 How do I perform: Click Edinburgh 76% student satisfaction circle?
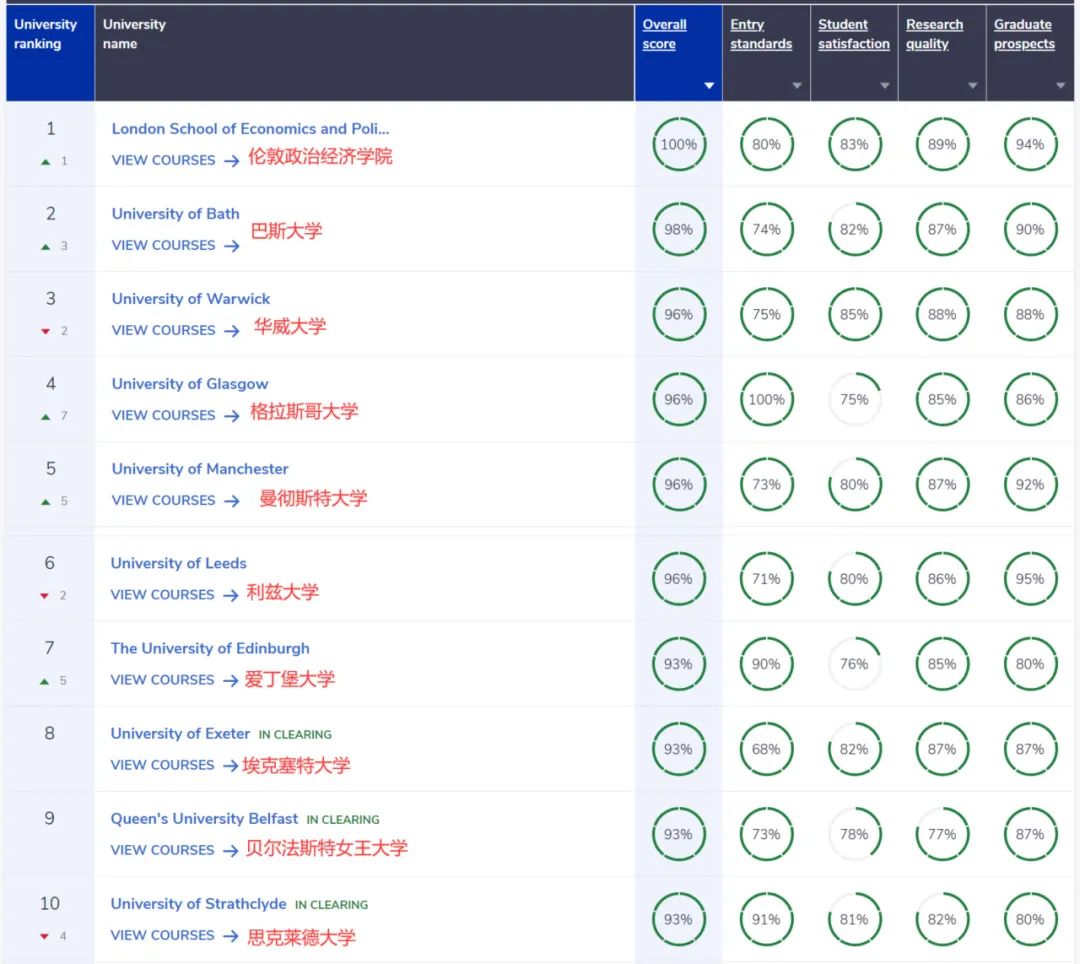pos(854,664)
